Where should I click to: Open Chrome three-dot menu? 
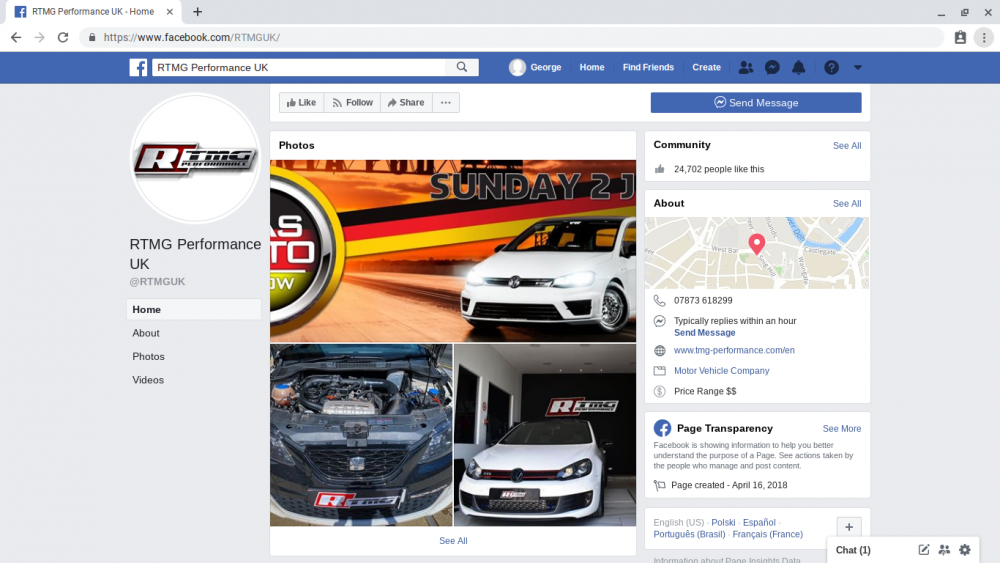tap(984, 38)
